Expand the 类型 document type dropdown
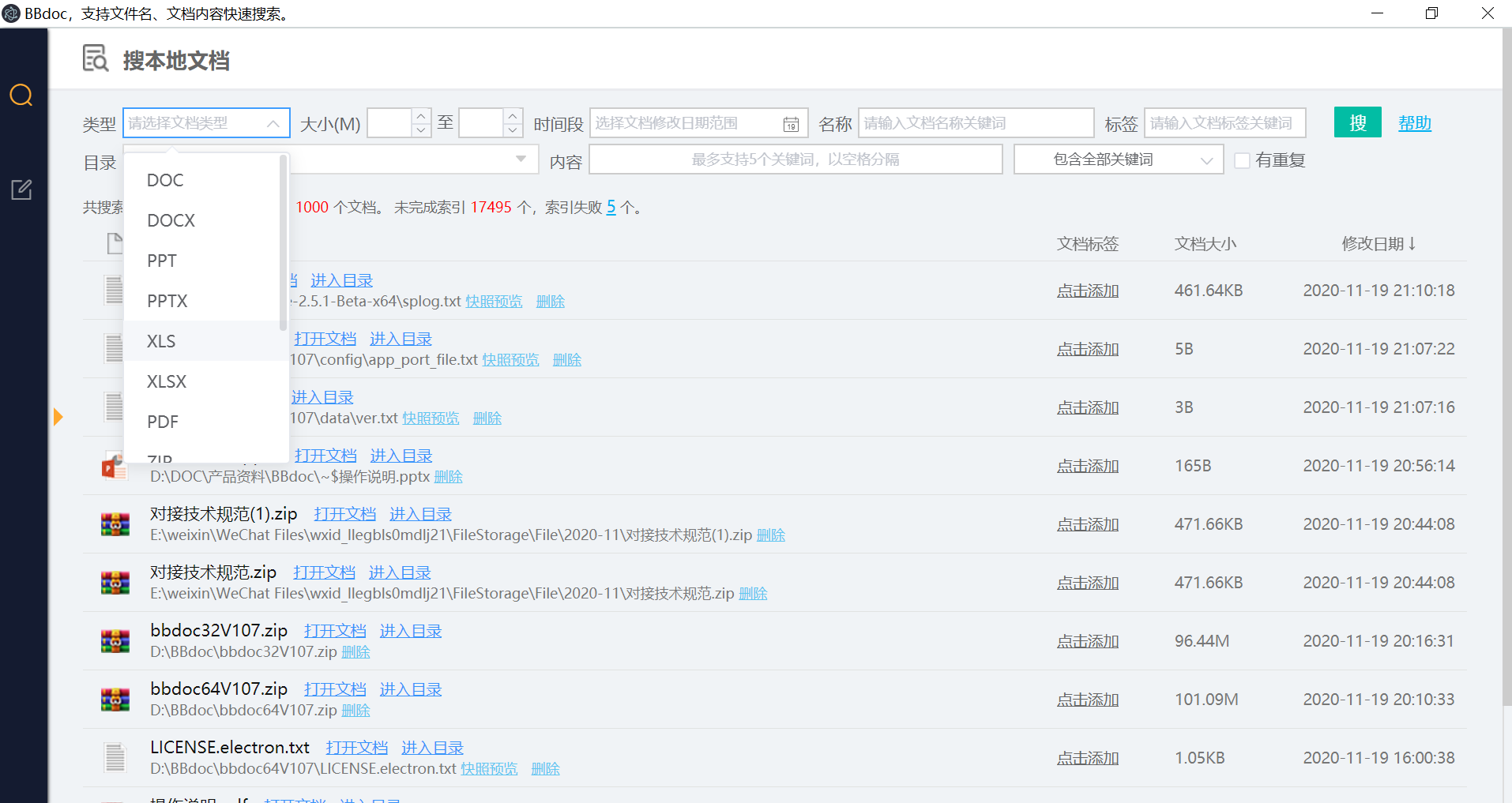Image resolution: width=1512 pixels, height=803 pixels. [x=206, y=123]
